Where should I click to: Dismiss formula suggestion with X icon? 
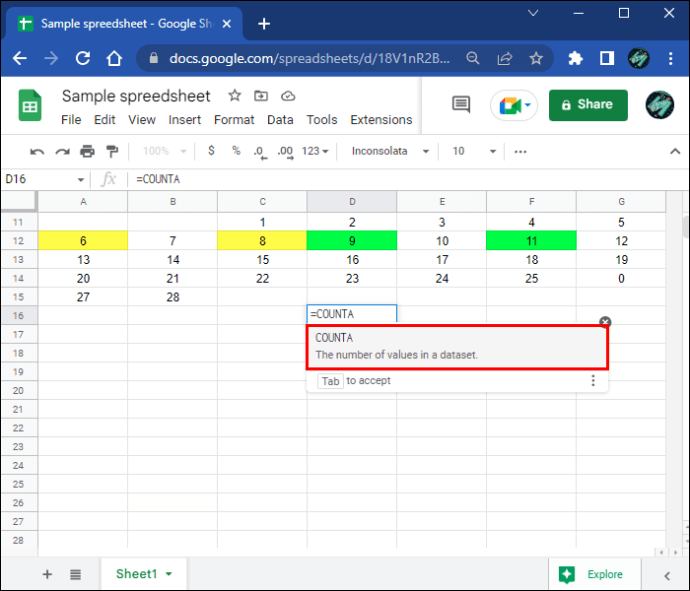[606, 322]
